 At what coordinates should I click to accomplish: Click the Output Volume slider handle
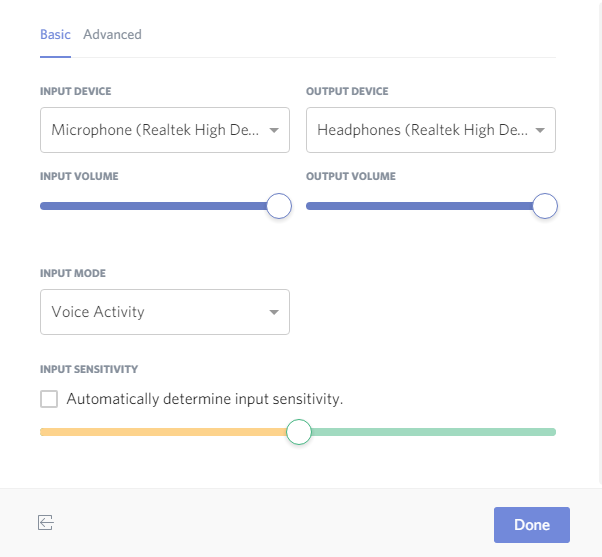pyautogui.click(x=545, y=206)
